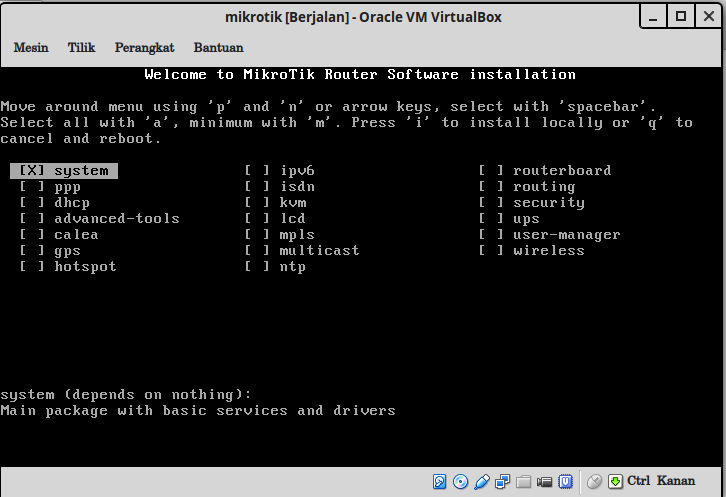Toggle the ipv6 package checkbox
726x497 pixels.
(x=257, y=170)
